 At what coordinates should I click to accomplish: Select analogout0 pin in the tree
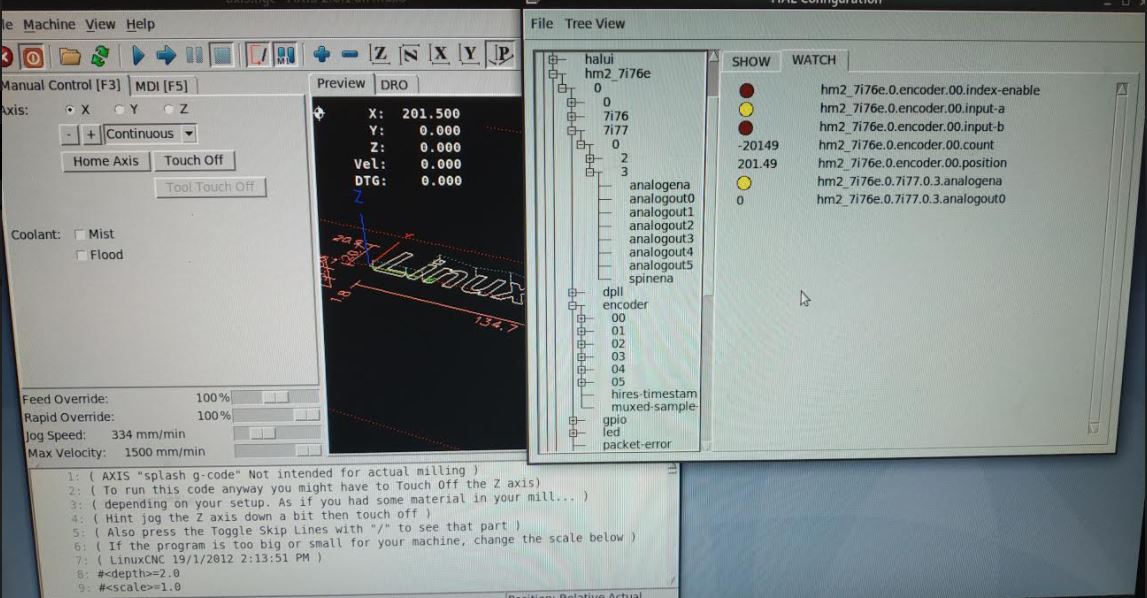(x=661, y=199)
